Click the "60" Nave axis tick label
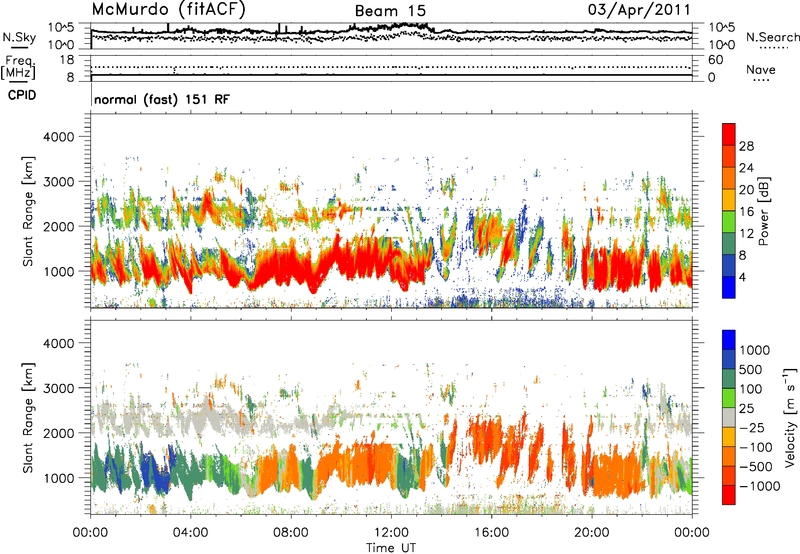Image resolution: width=800 pixels, height=554 pixels. [715, 60]
